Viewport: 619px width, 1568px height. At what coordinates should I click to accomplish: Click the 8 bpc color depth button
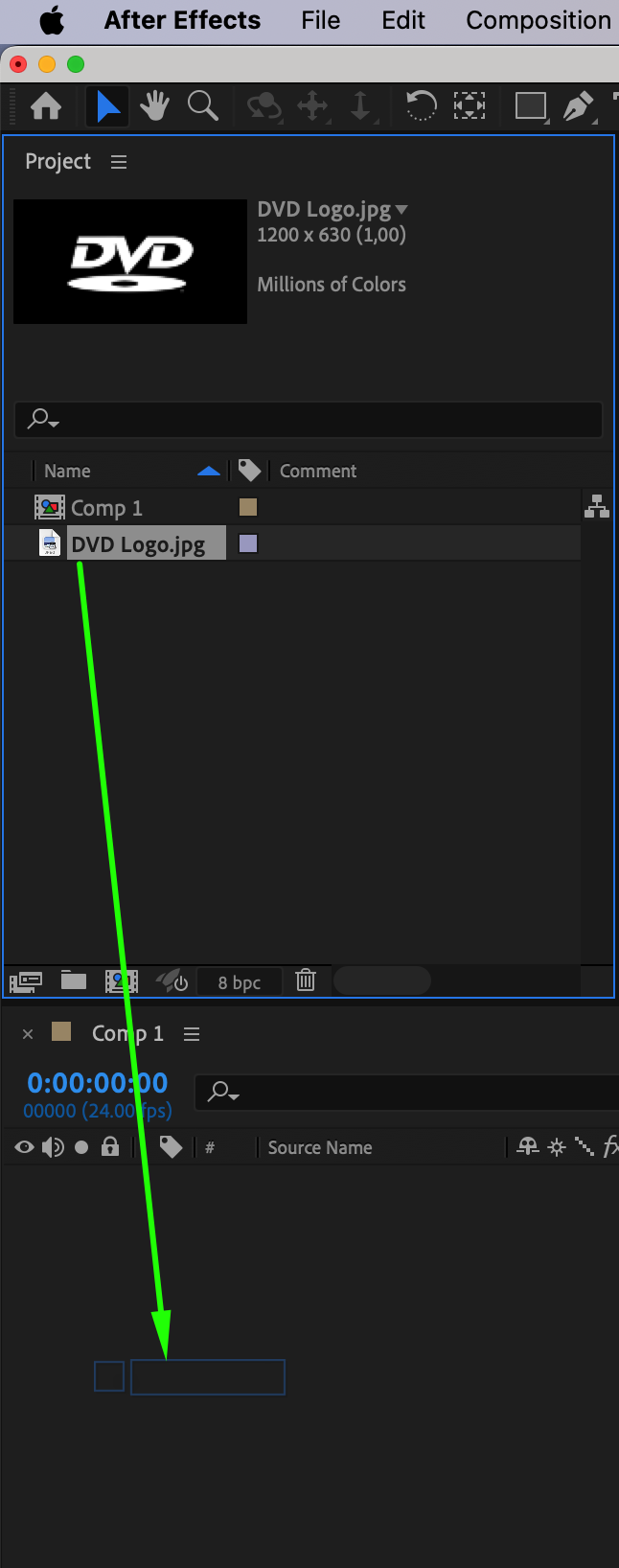pos(240,982)
